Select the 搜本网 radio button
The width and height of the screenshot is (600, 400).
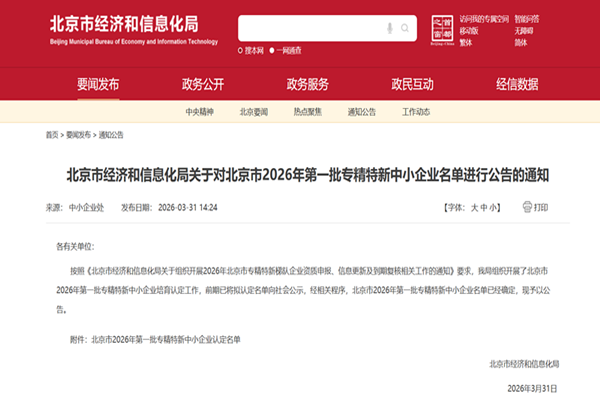(x=240, y=51)
